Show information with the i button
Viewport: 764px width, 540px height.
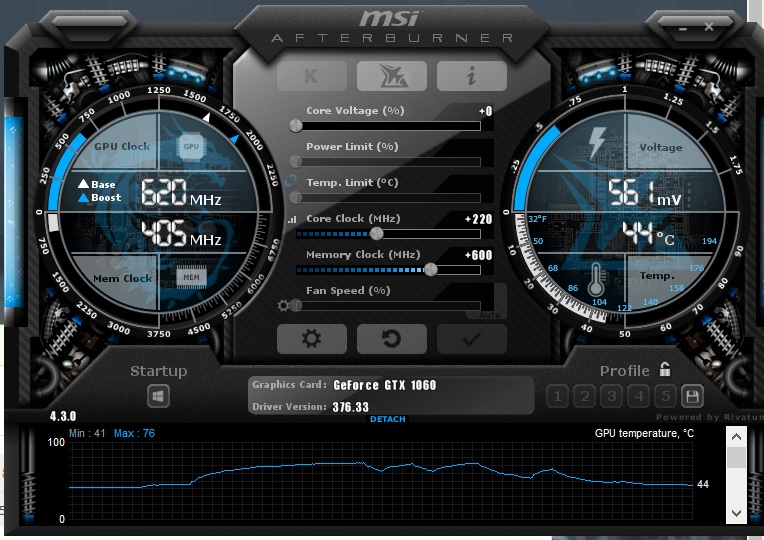[x=472, y=76]
